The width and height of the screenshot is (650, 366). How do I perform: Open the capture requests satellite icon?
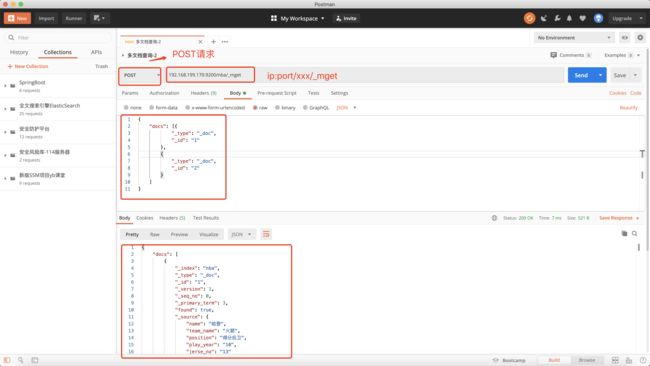coord(543,18)
